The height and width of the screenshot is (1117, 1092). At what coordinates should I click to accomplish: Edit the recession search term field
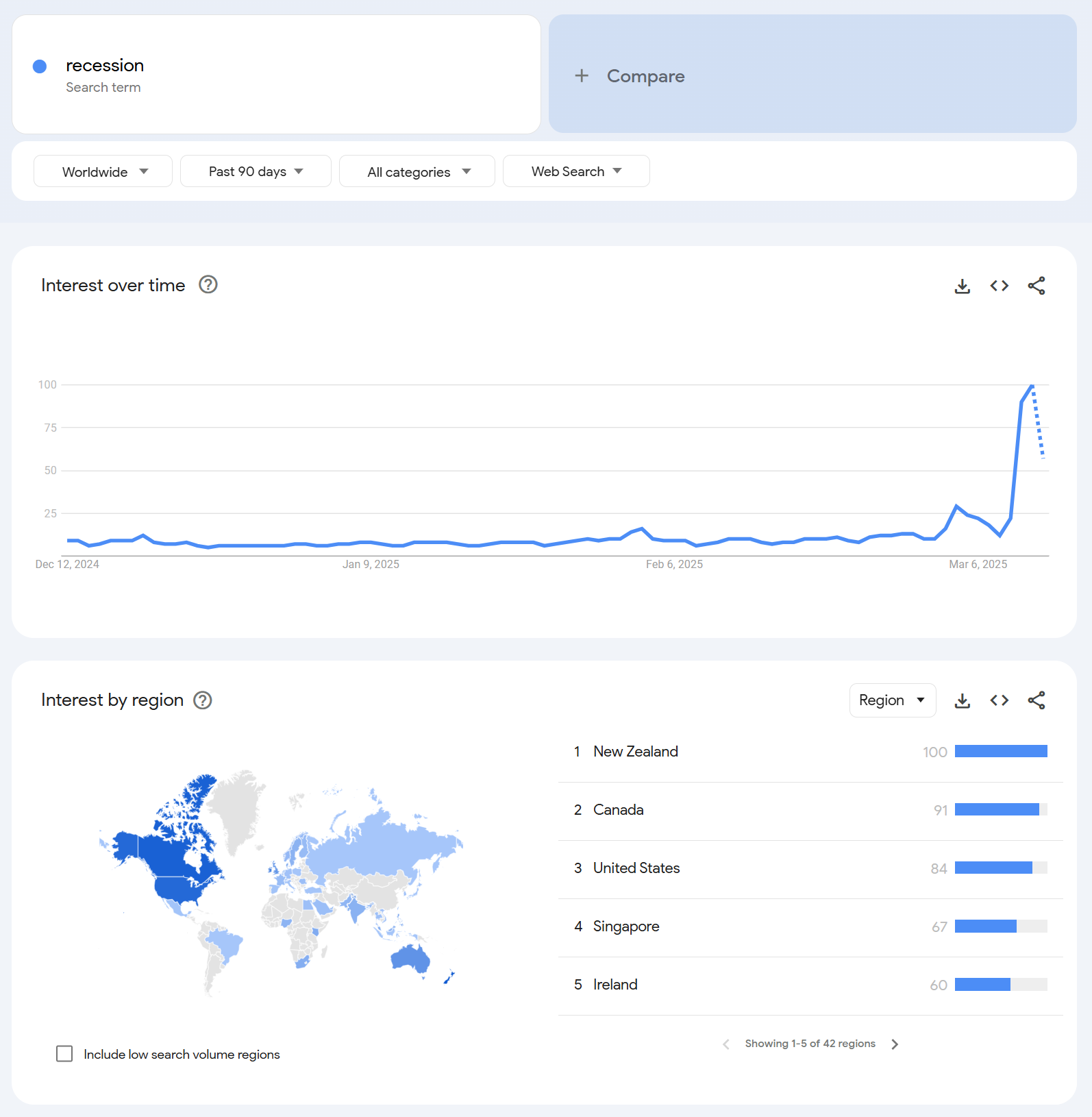(x=105, y=66)
